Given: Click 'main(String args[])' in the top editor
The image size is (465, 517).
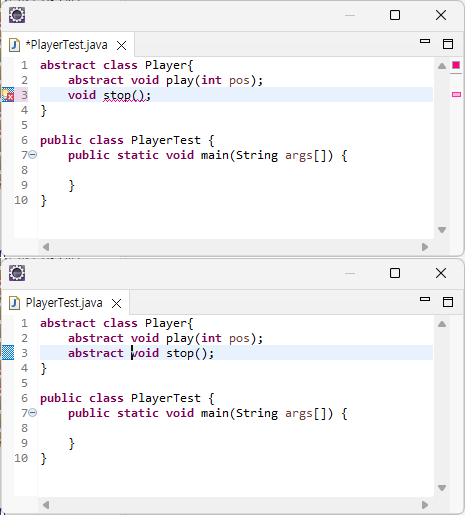Looking at the screenshot, I should [x=267, y=156].
